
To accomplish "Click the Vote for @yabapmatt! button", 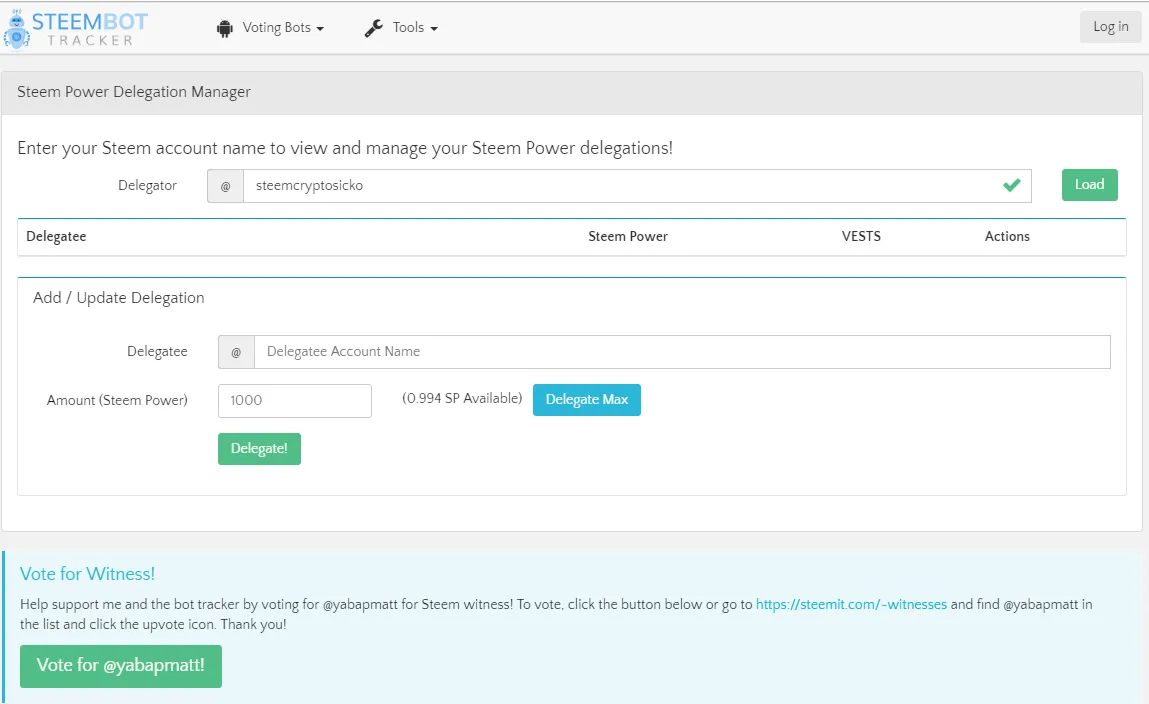I will click(121, 666).
